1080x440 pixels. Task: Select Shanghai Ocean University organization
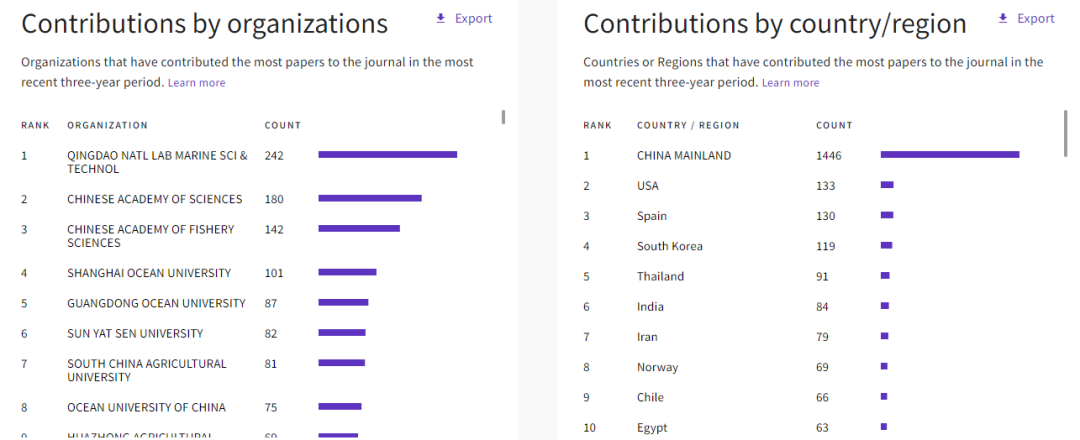click(149, 273)
